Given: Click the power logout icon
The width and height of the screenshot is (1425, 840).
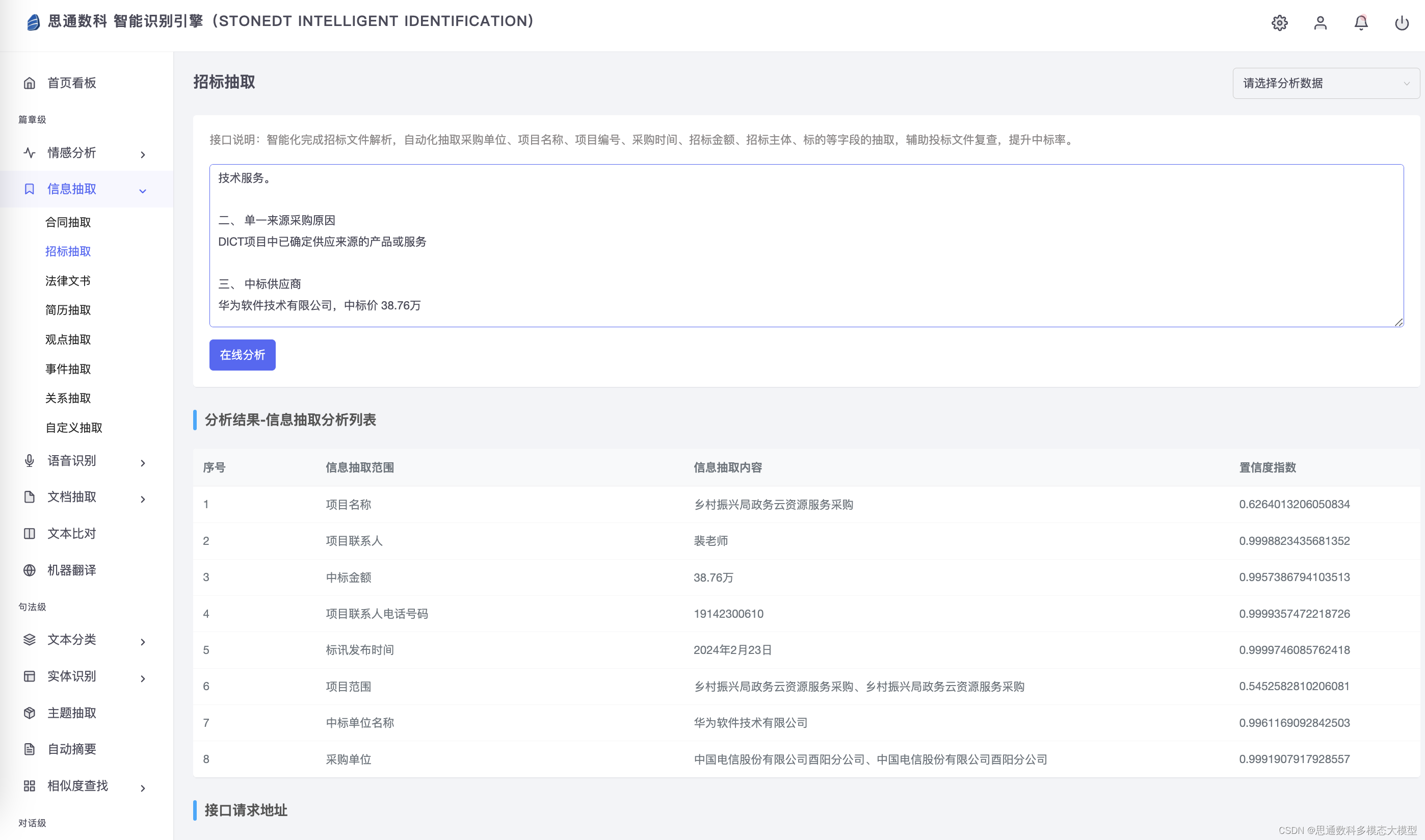Looking at the screenshot, I should (1401, 22).
